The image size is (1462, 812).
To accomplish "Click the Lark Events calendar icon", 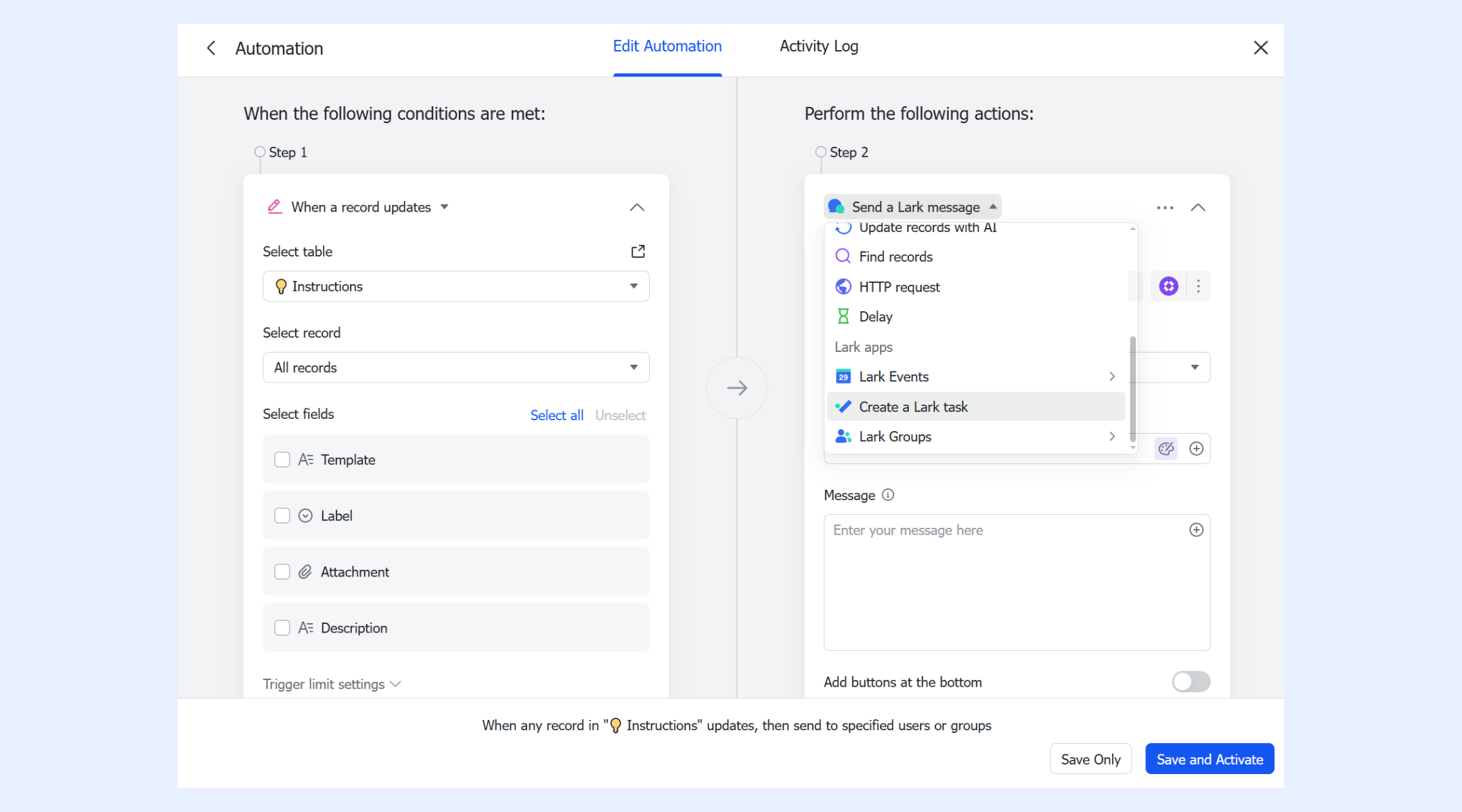I will pyautogui.click(x=843, y=376).
